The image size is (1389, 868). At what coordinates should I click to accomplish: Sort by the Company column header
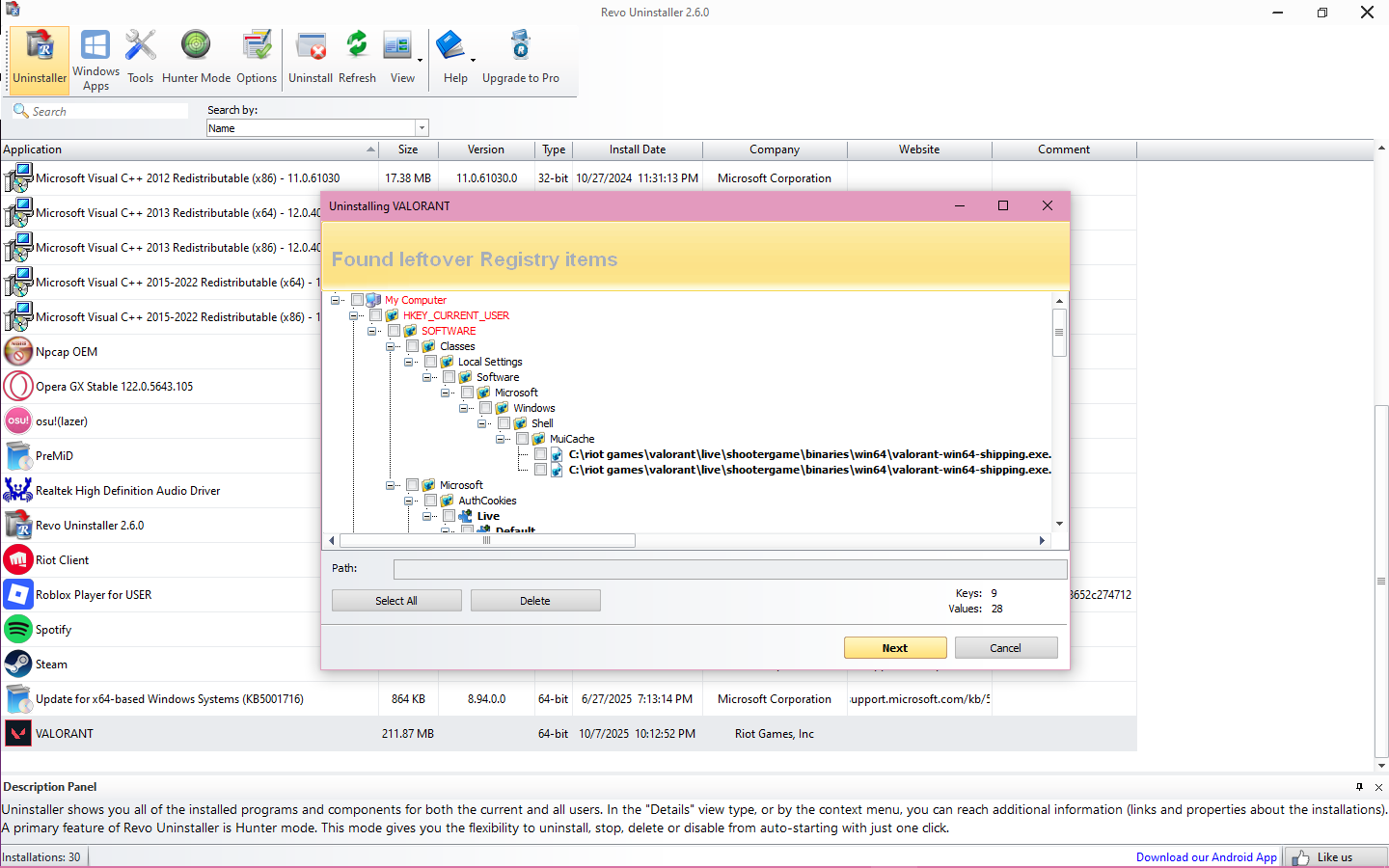775,149
